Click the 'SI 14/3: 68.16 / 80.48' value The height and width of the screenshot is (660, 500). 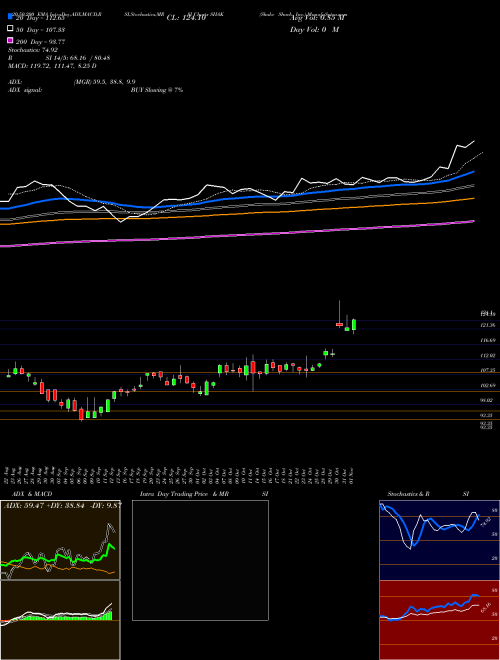point(78,58)
